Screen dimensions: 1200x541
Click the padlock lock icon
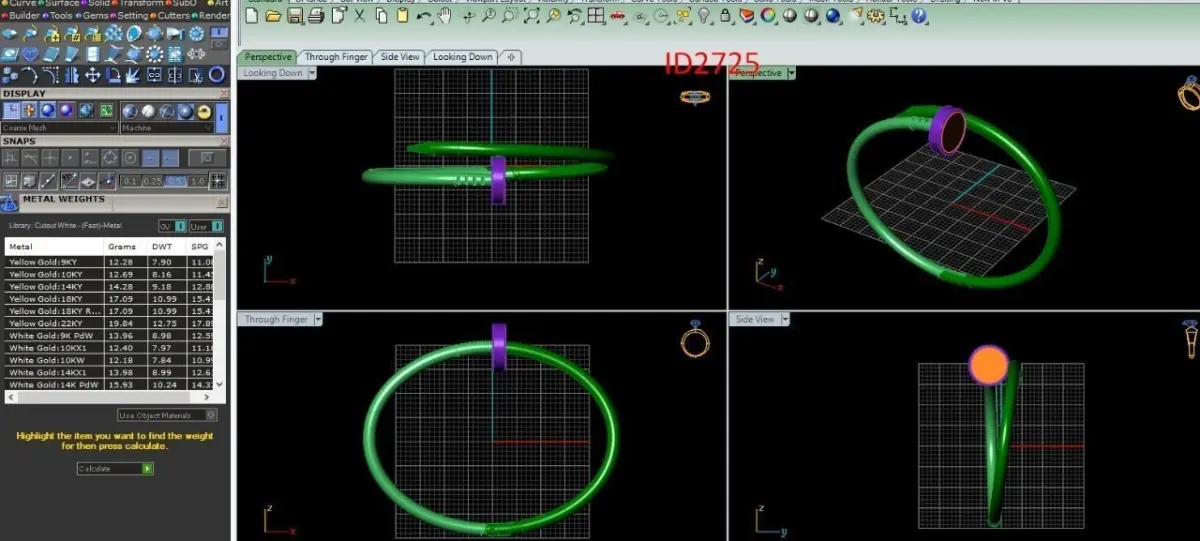pos(725,15)
